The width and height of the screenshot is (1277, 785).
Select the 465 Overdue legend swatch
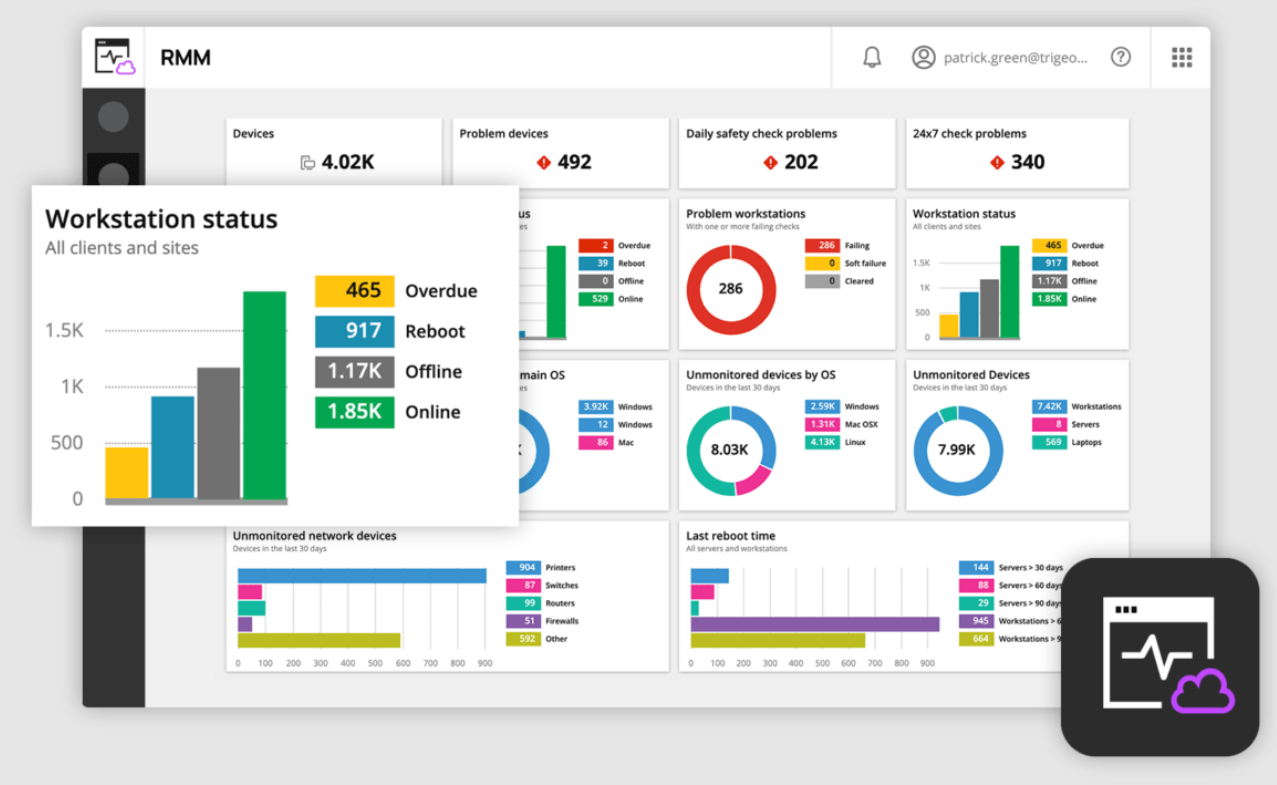click(x=355, y=291)
